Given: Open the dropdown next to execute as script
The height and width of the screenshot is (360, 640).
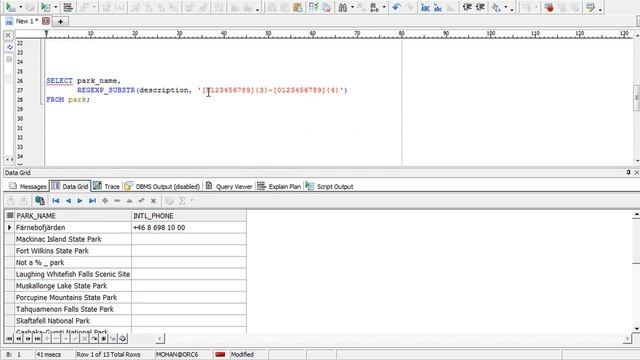Looking at the screenshot, I should point(56,7).
